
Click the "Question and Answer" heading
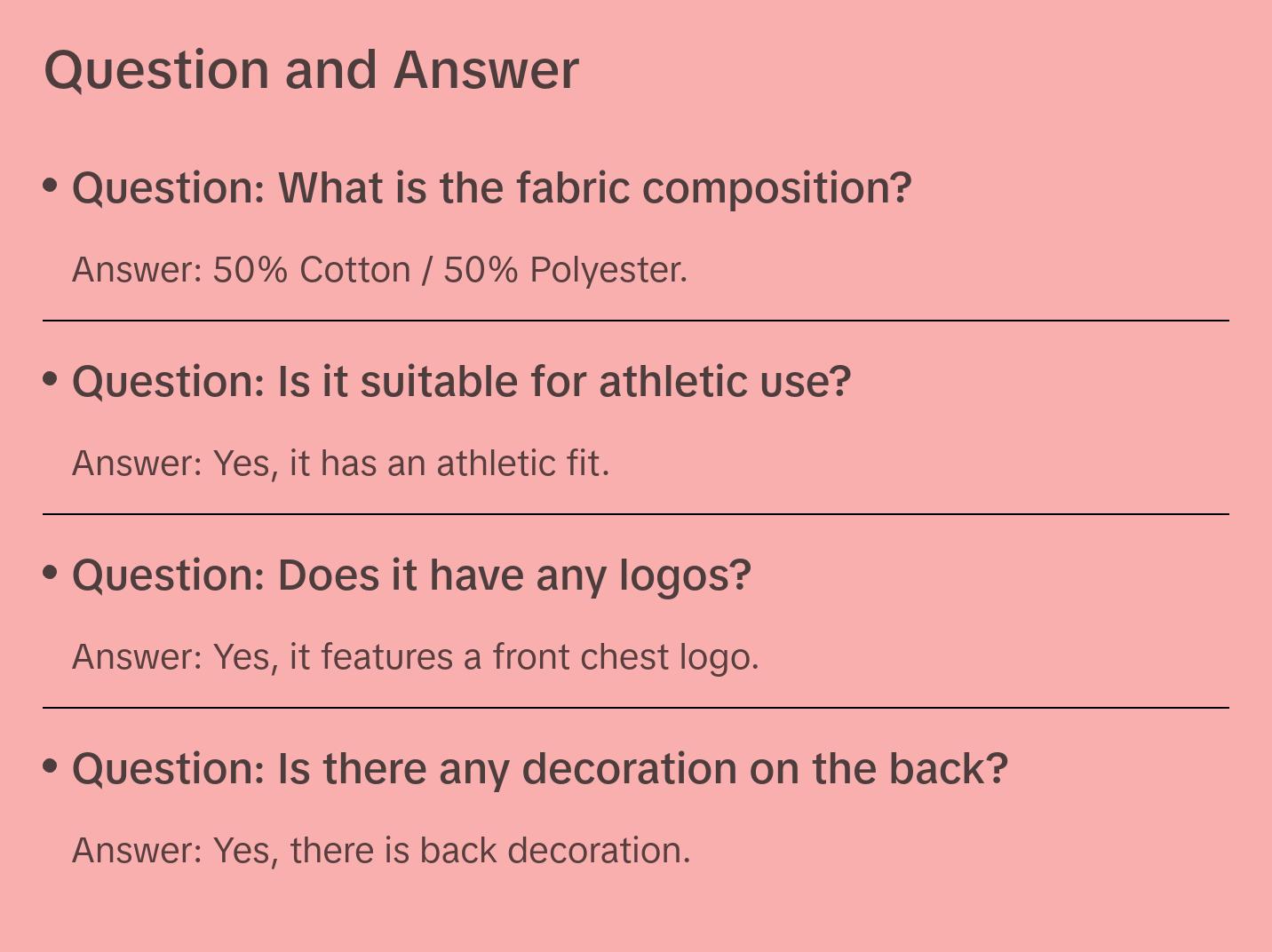(x=311, y=70)
